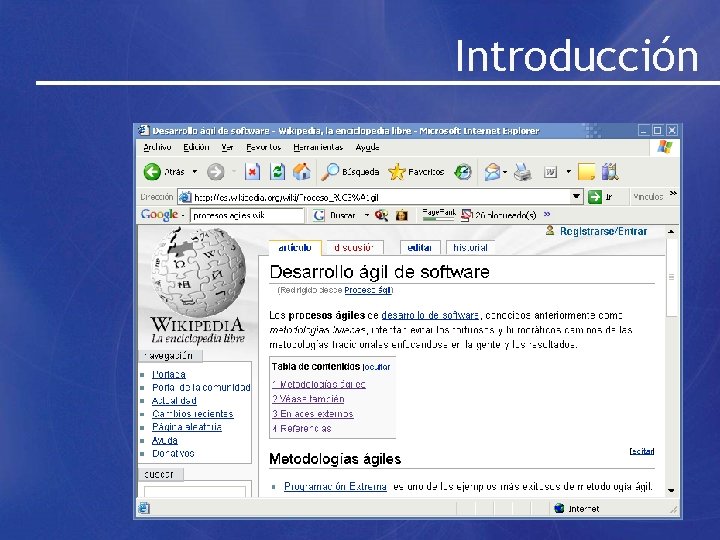Image resolution: width=720 pixels, height=540 pixels.
Task: Click the yellow note toolbar icon
Action: click(x=586, y=172)
